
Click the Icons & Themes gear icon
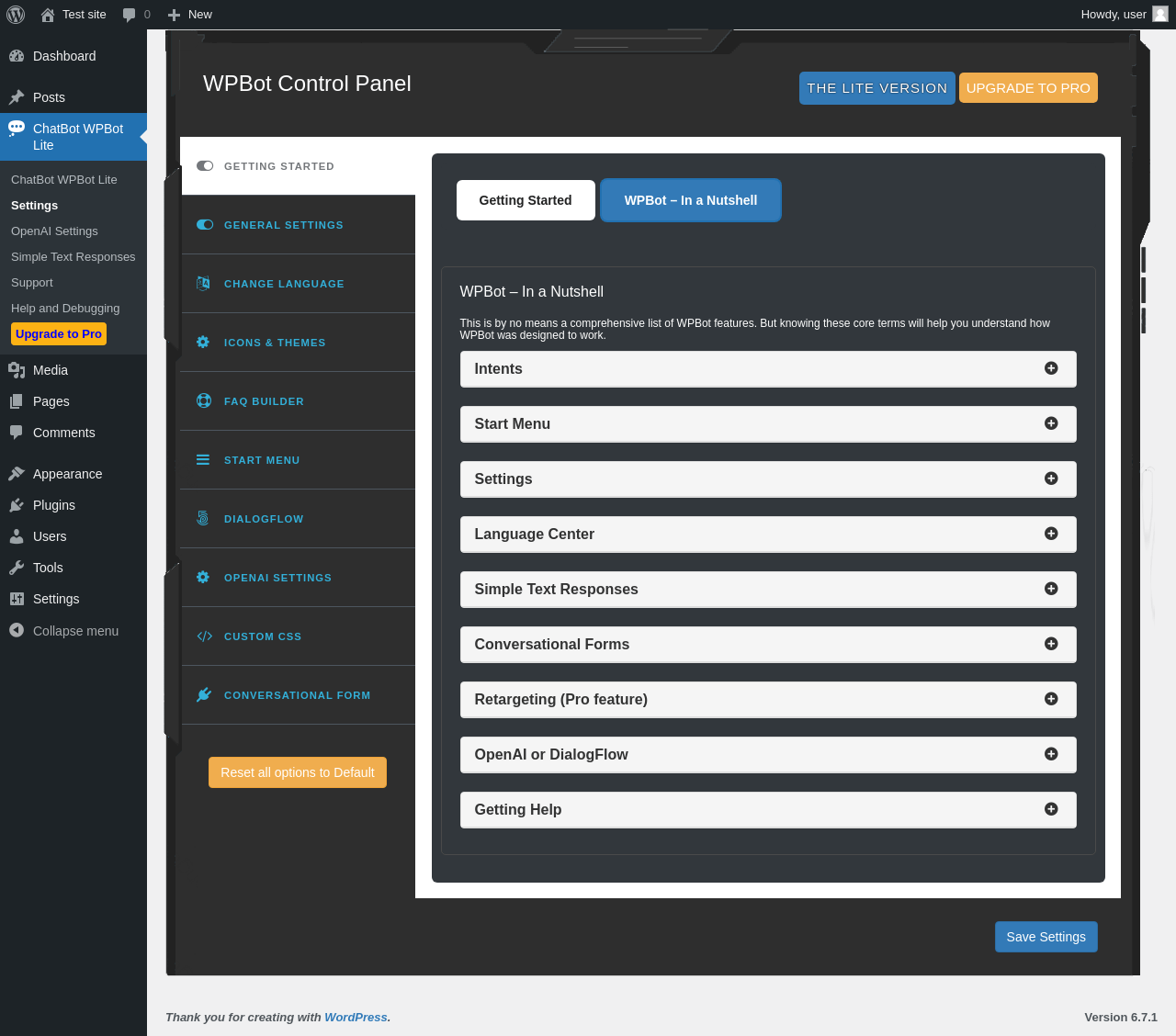point(203,342)
